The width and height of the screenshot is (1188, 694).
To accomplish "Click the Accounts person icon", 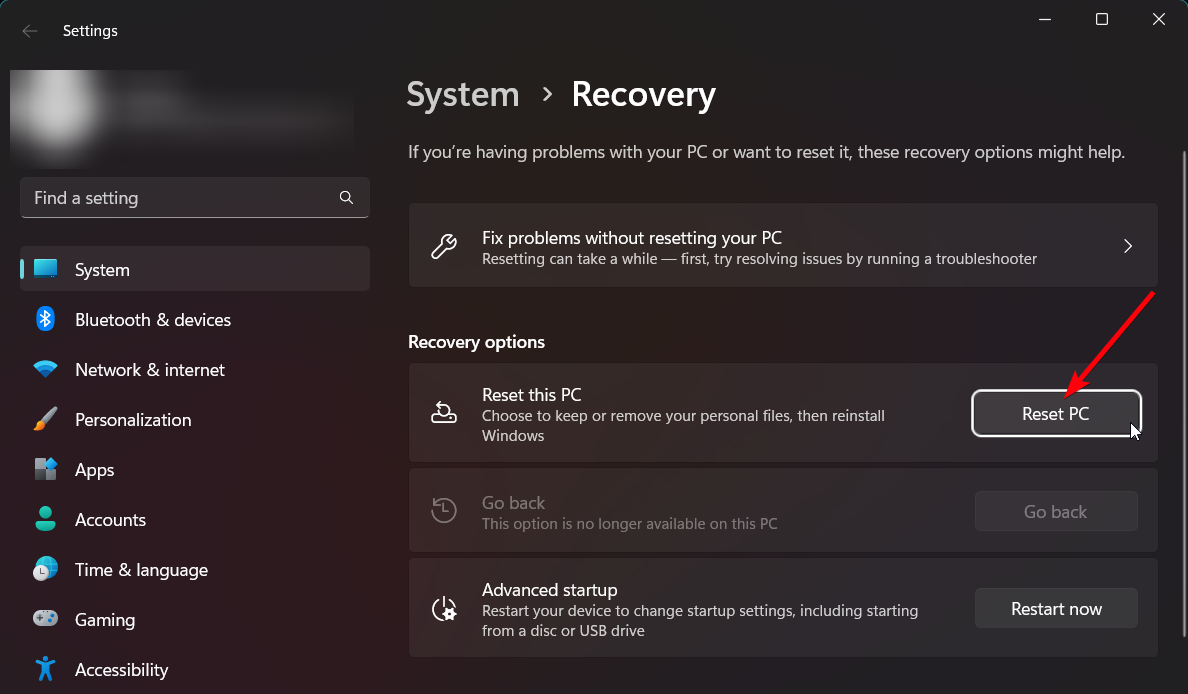I will [45, 519].
